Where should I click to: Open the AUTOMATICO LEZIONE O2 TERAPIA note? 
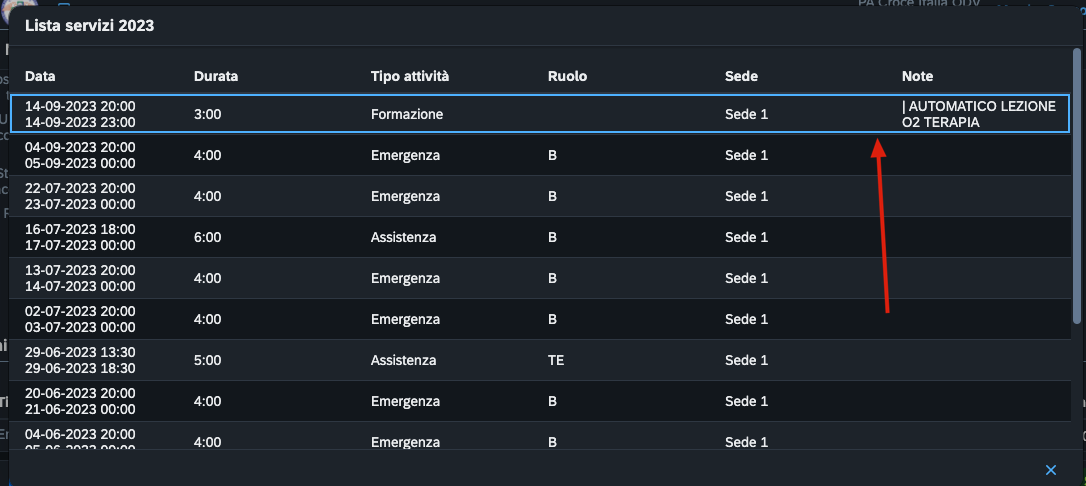pyautogui.click(x=978, y=115)
